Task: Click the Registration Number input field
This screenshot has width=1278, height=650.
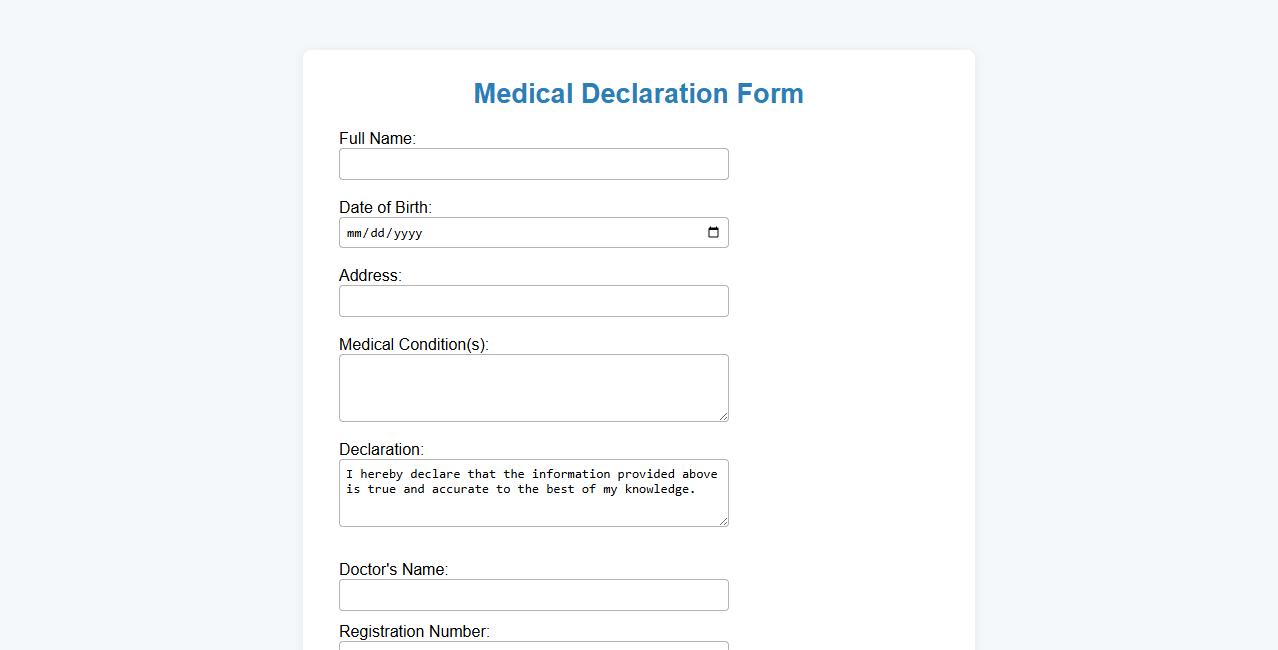Action: 533,647
